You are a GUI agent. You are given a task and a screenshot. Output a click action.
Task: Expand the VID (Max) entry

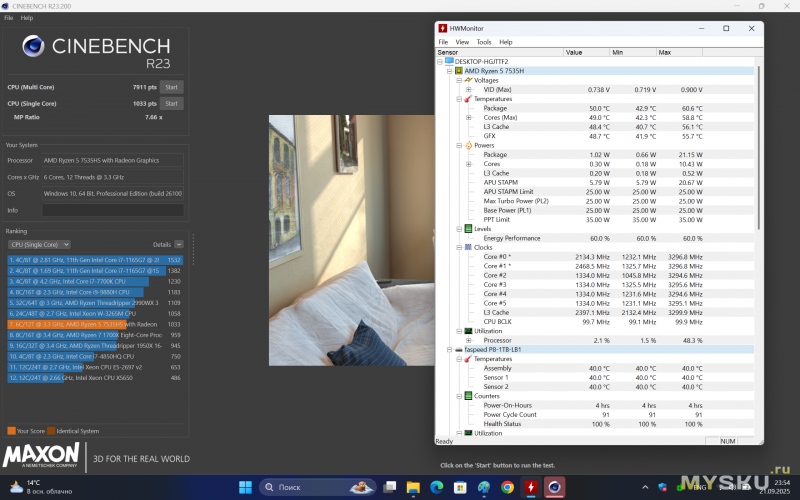pyautogui.click(x=468, y=89)
